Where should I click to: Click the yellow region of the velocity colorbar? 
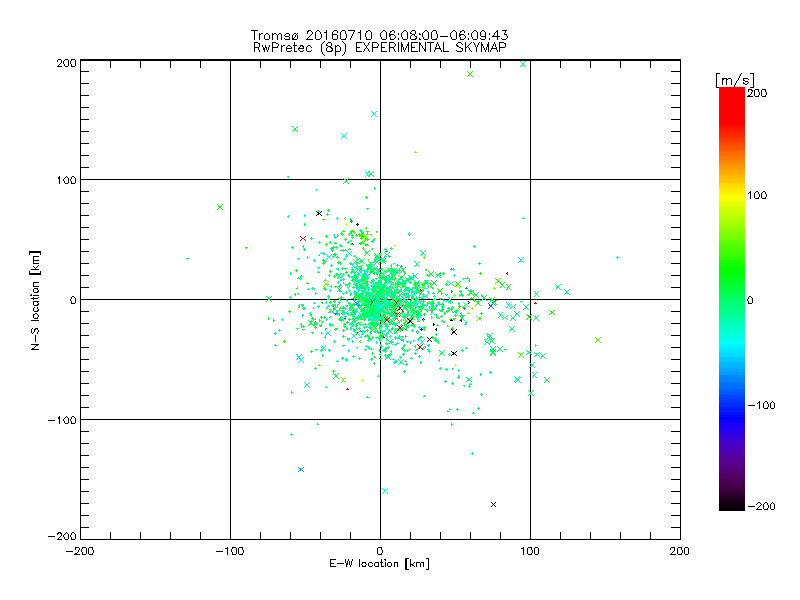point(732,196)
